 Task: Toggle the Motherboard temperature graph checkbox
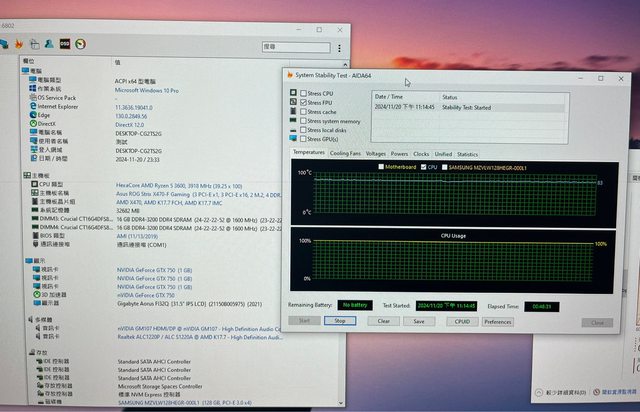tap(381, 167)
